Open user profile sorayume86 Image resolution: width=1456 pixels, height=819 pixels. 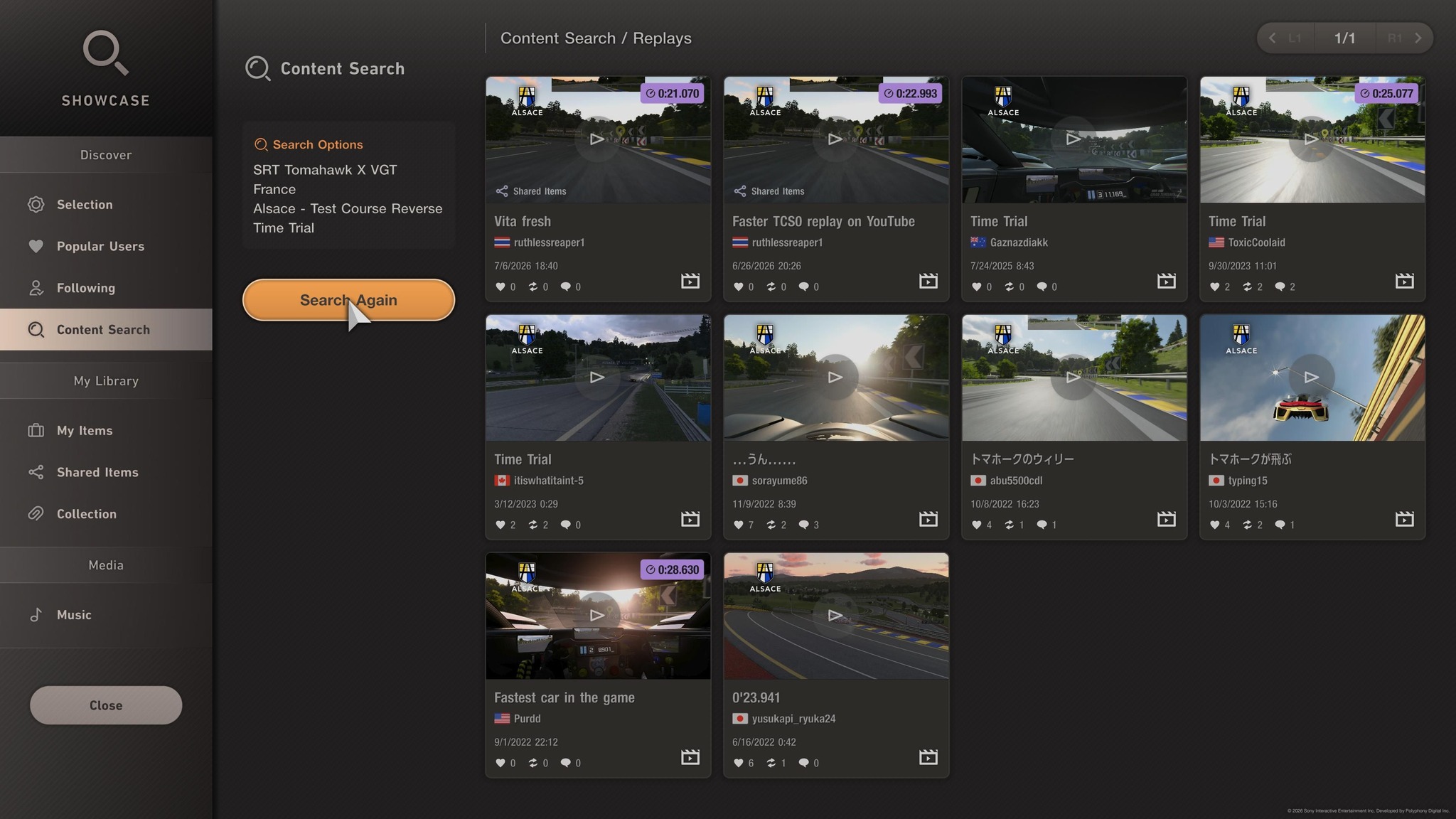(770, 481)
